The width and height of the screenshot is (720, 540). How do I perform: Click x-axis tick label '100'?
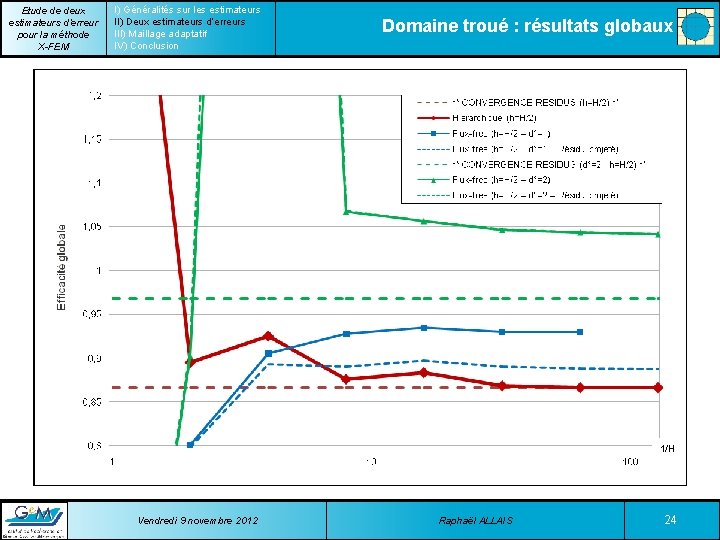click(x=630, y=461)
